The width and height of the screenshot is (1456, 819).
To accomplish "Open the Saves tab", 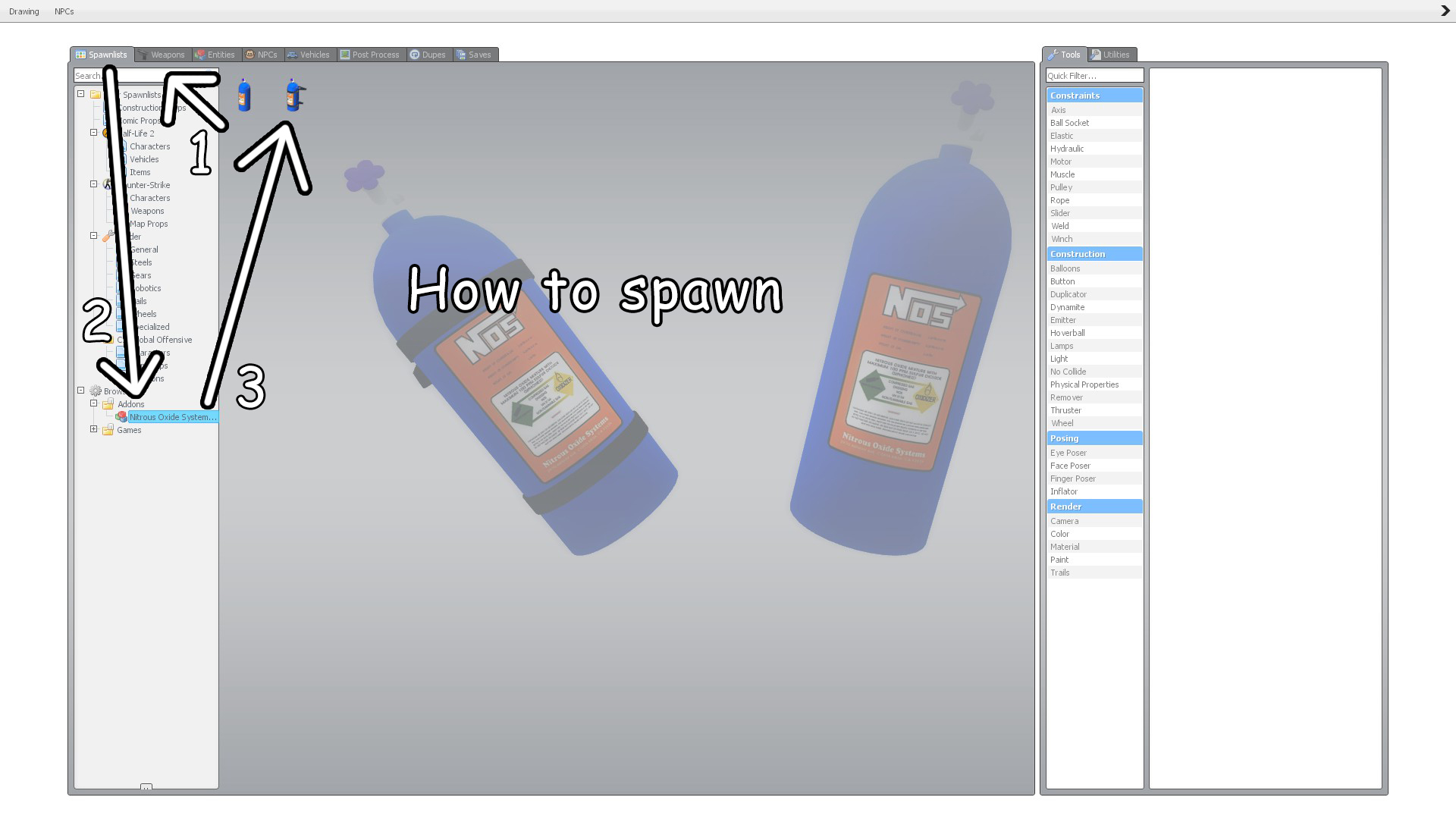I will tap(475, 55).
